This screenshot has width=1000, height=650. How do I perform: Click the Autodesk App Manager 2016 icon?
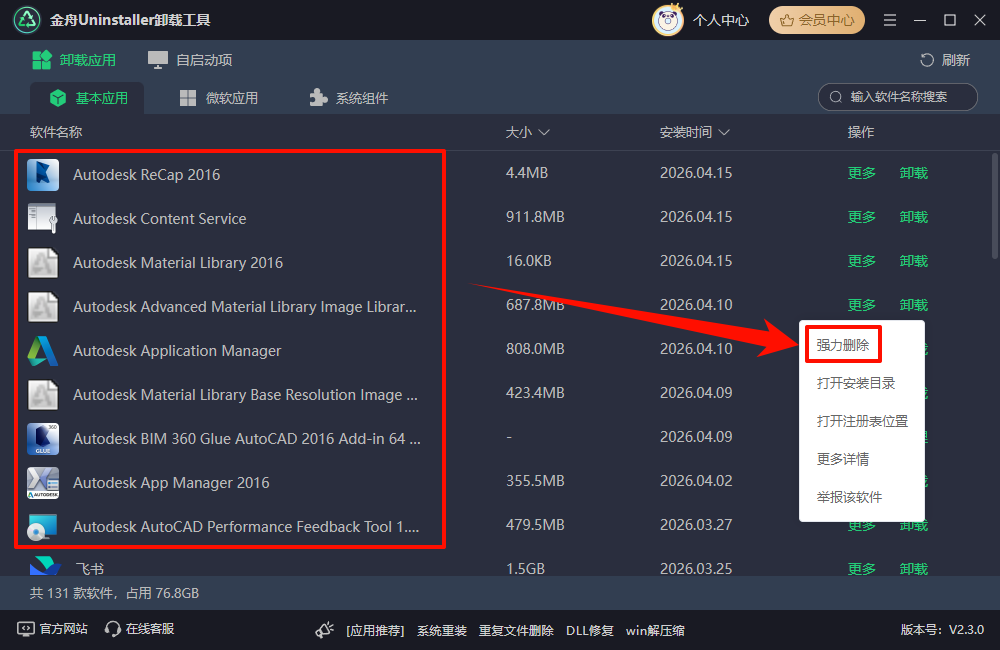click(43, 483)
